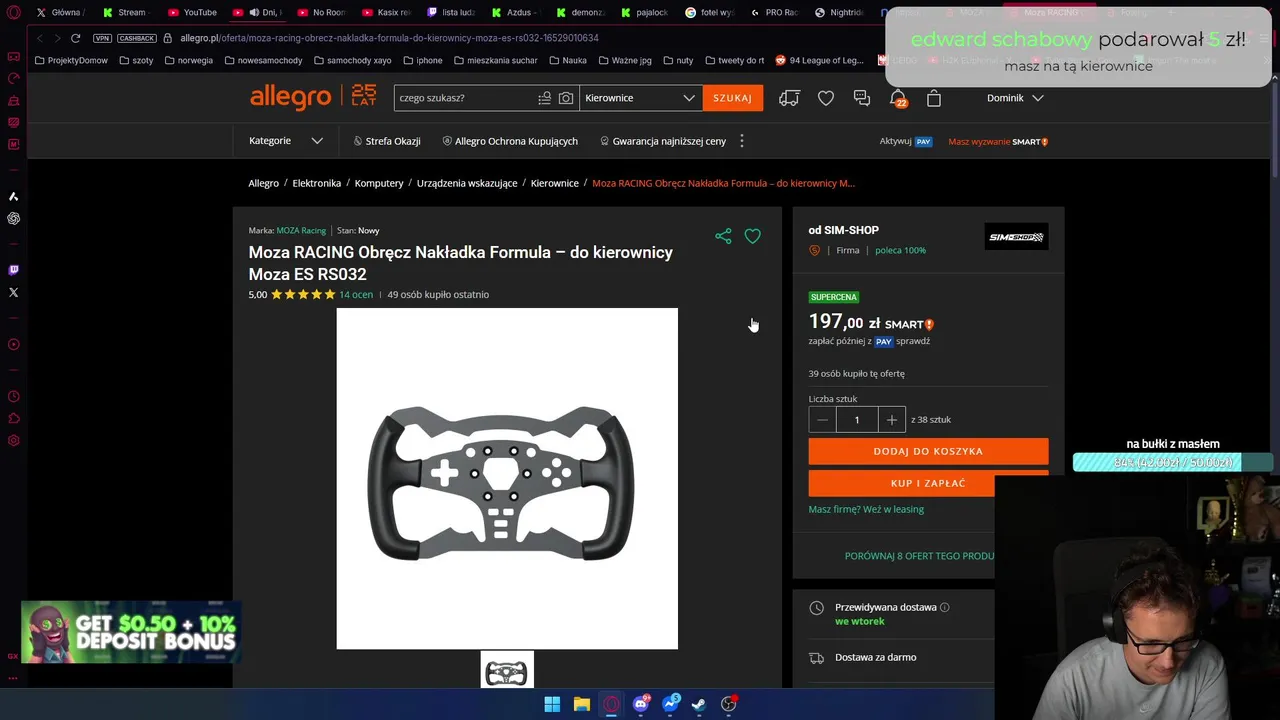Open messages chat icon in header

pyautogui.click(x=862, y=98)
